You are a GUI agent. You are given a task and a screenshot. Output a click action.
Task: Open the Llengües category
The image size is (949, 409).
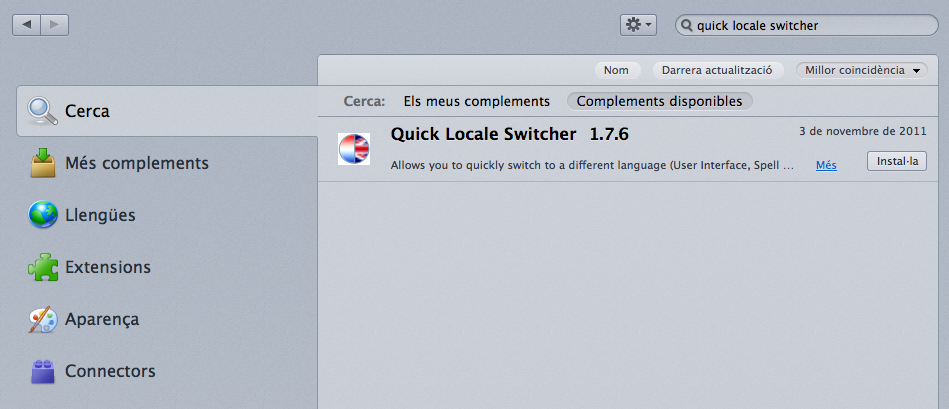(x=167, y=215)
